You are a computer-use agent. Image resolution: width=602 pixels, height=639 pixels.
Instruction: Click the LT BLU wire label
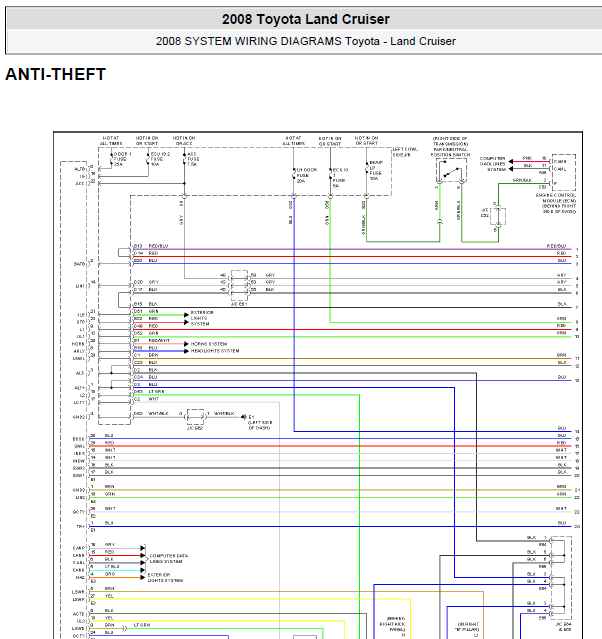(x=112, y=566)
